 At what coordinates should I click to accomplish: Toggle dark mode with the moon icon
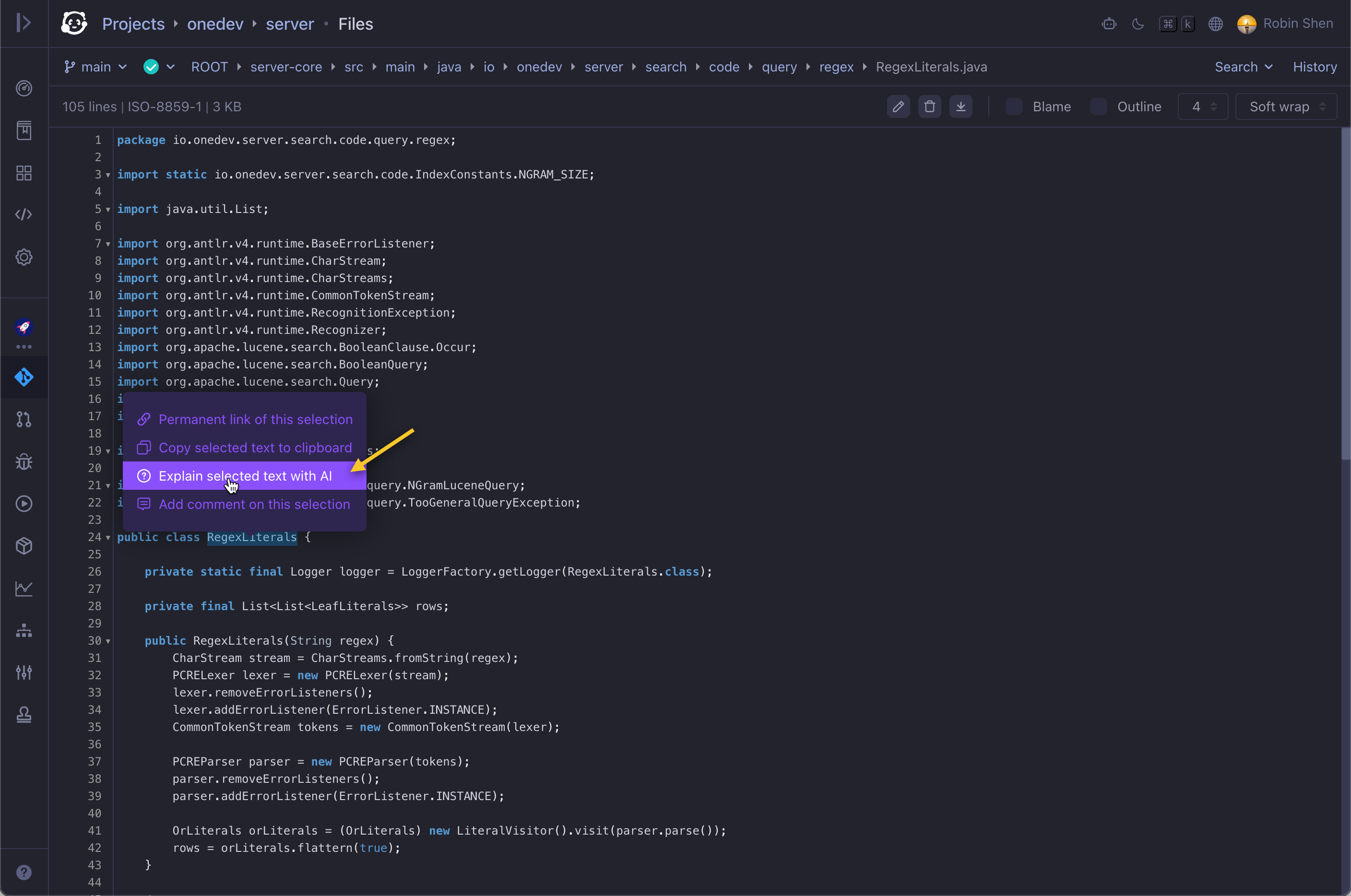[1137, 24]
